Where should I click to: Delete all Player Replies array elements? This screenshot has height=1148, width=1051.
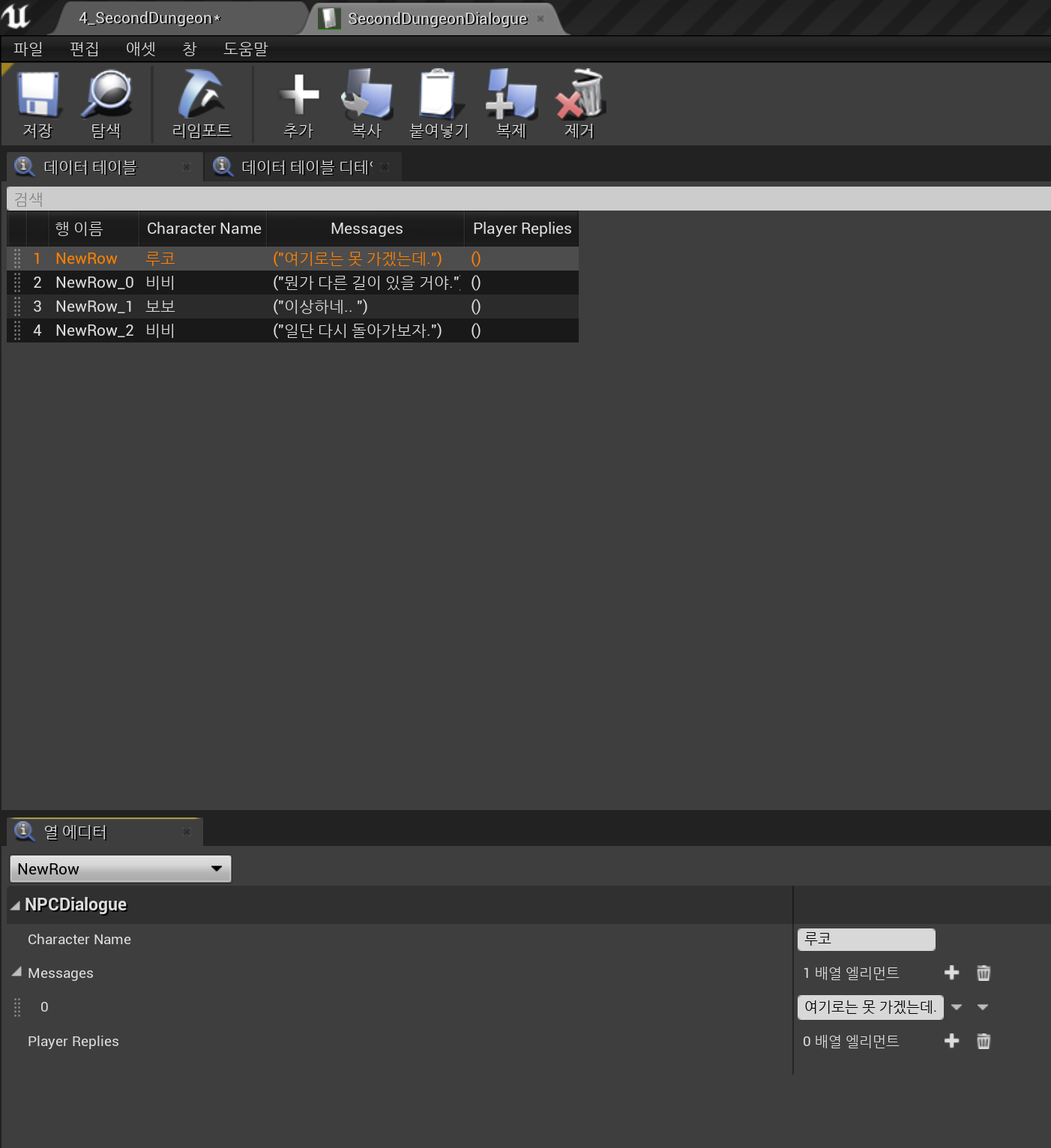tap(984, 1041)
